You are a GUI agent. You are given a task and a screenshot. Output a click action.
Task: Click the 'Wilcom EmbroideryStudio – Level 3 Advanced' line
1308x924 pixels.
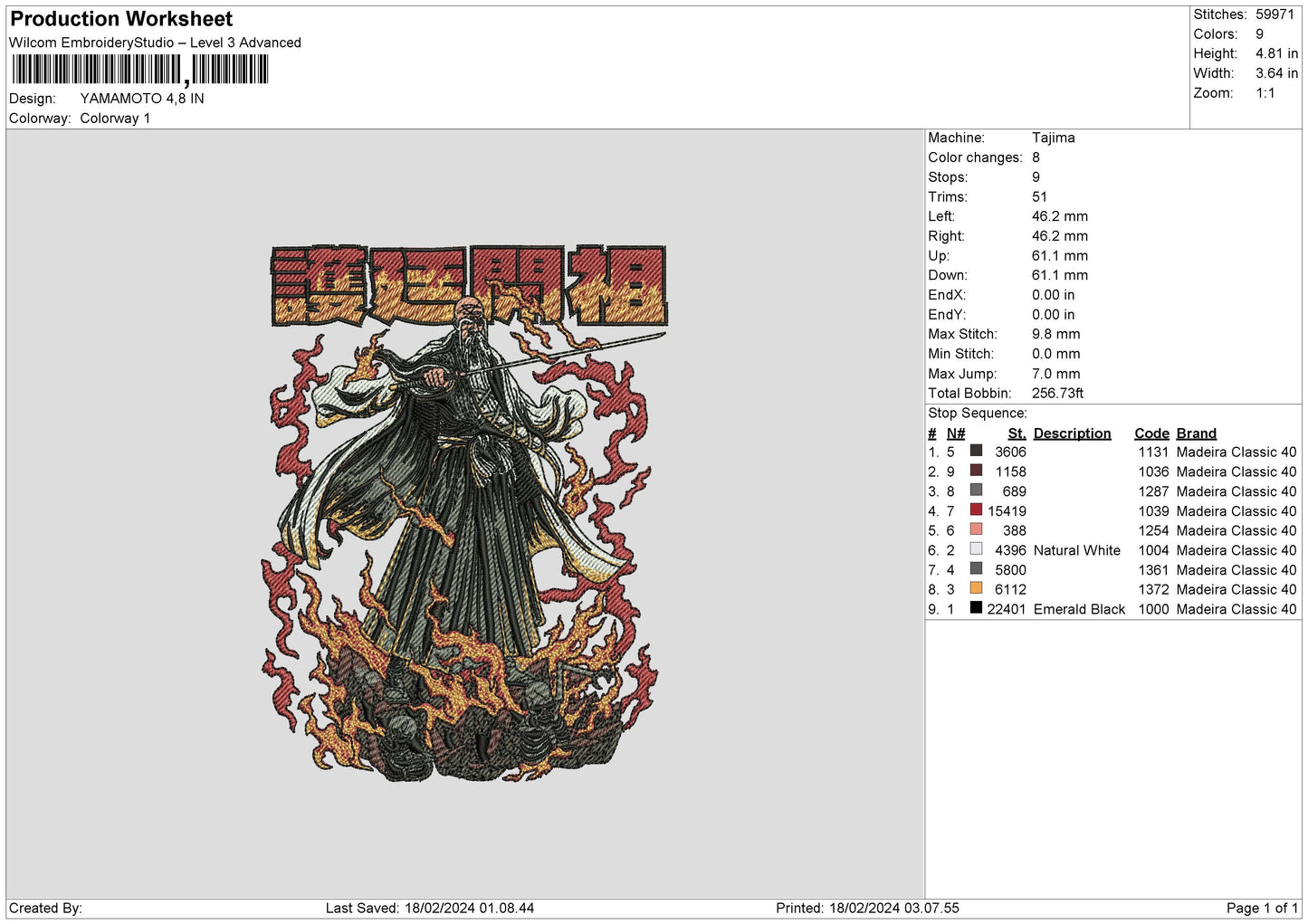pos(155,43)
